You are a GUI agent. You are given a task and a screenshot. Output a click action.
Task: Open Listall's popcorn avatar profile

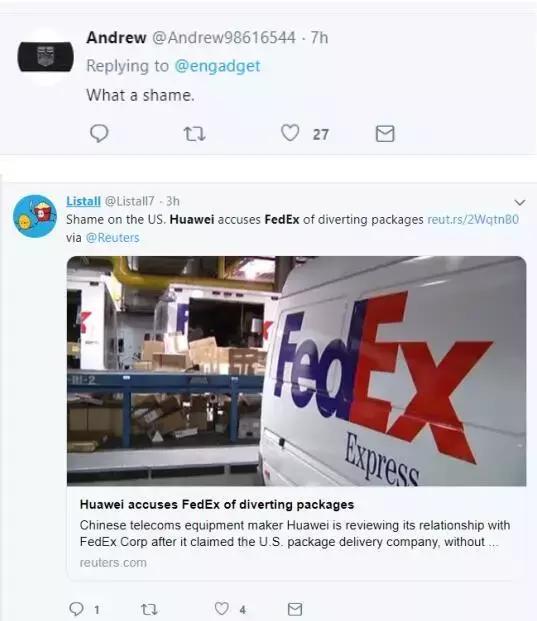click(x=35, y=216)
